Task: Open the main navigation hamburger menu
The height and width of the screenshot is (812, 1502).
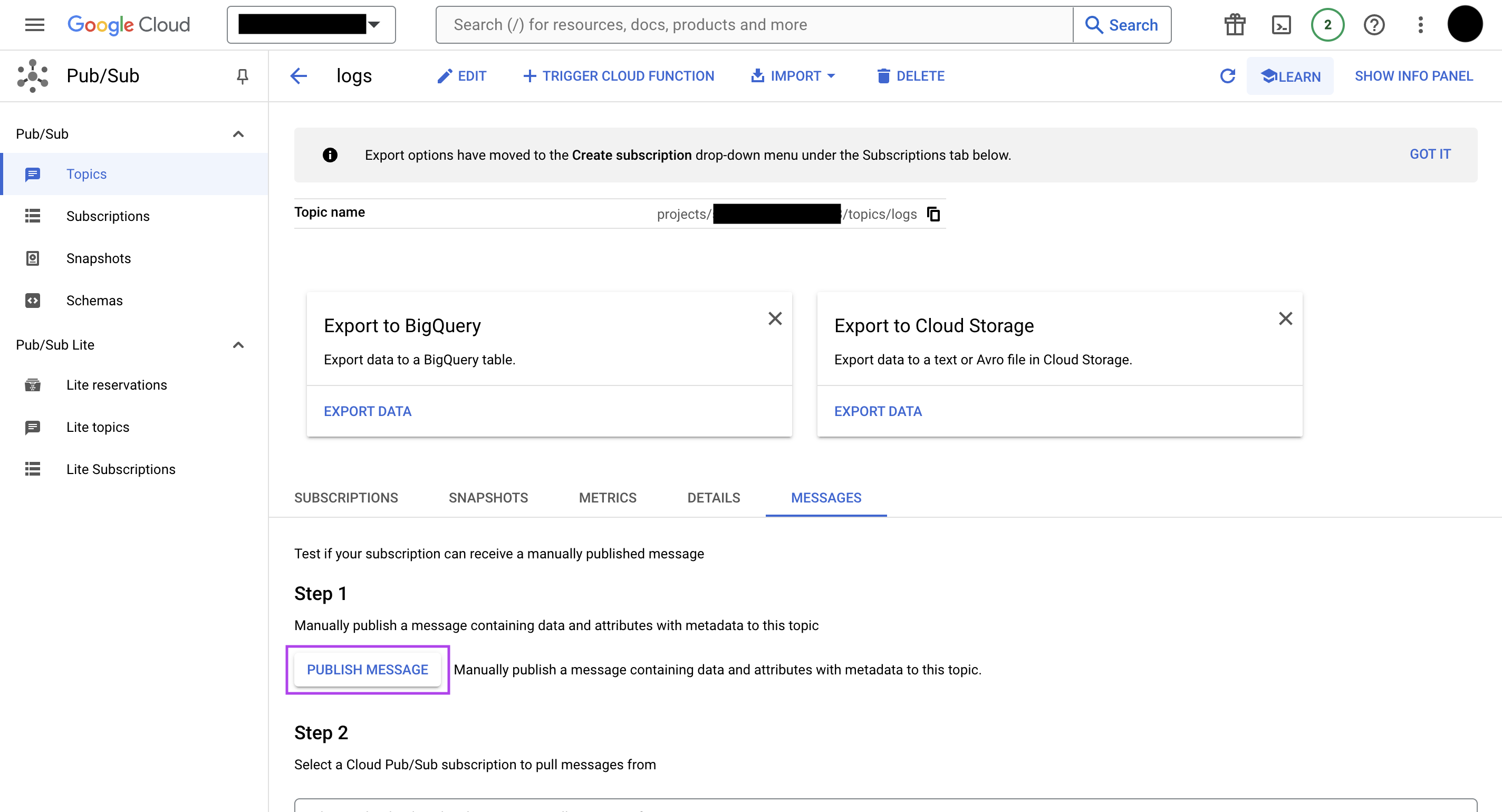Action: pyautogui.click(x=34, y=24)
